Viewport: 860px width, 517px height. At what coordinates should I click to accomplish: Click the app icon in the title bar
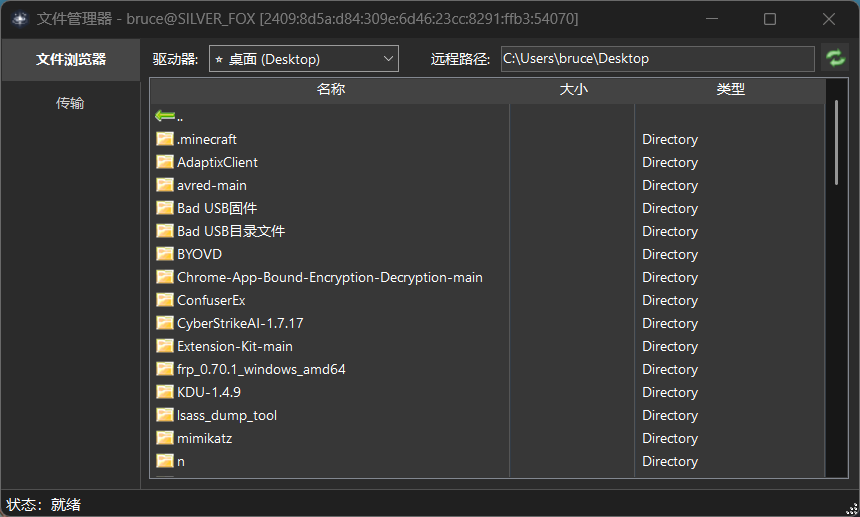(20, 19)
